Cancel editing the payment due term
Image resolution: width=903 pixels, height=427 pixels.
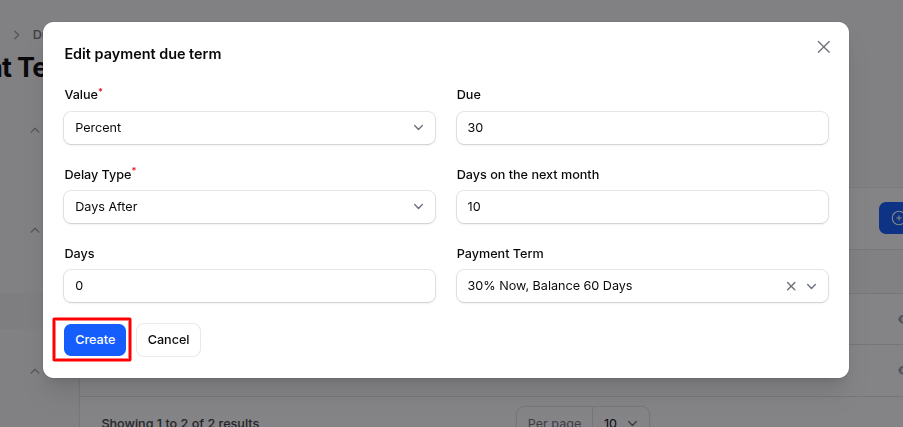tap(168, 340)
